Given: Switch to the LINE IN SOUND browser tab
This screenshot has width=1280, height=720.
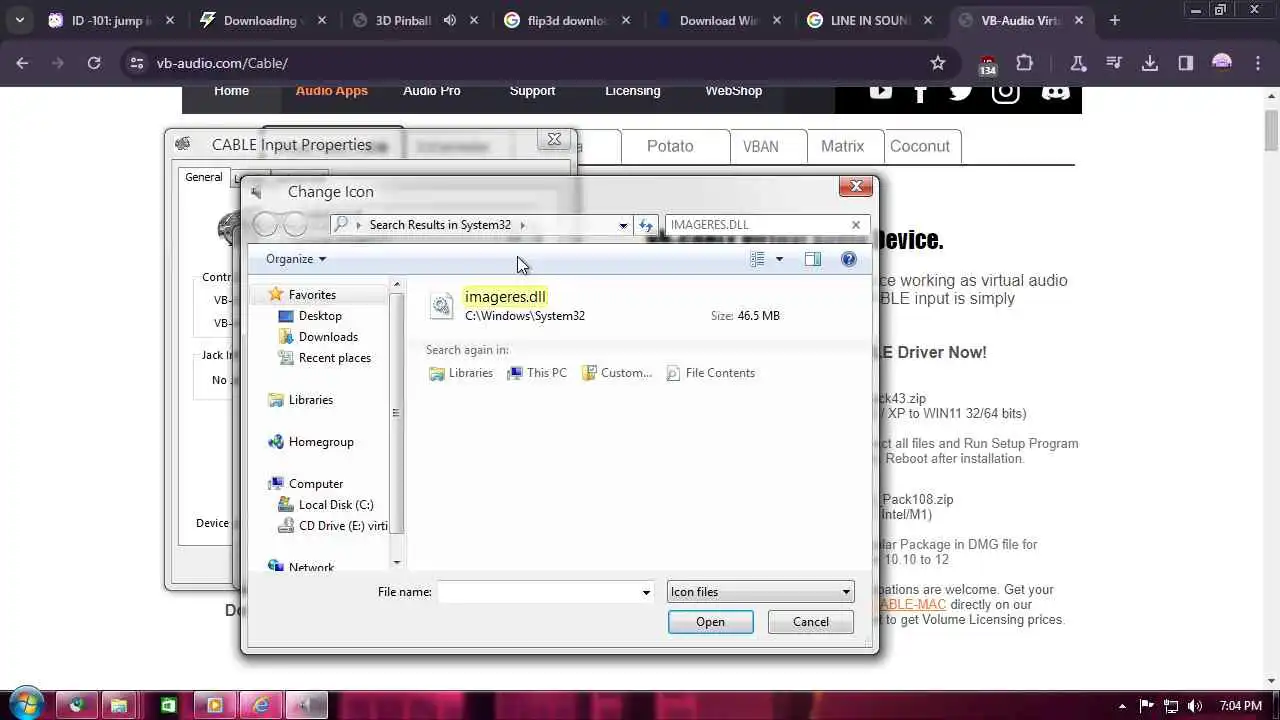Looking at the screenshot, I should (869, 20).
